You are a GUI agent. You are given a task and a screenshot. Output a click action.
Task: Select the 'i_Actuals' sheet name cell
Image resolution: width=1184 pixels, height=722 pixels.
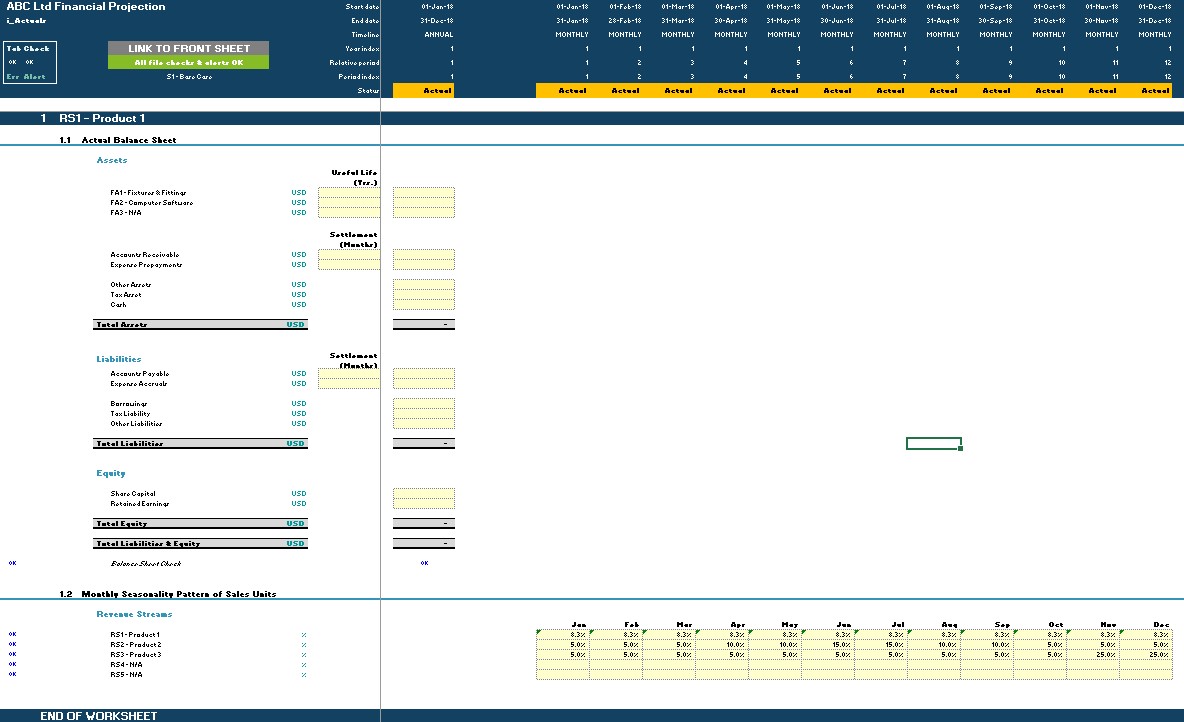[26, 20]
